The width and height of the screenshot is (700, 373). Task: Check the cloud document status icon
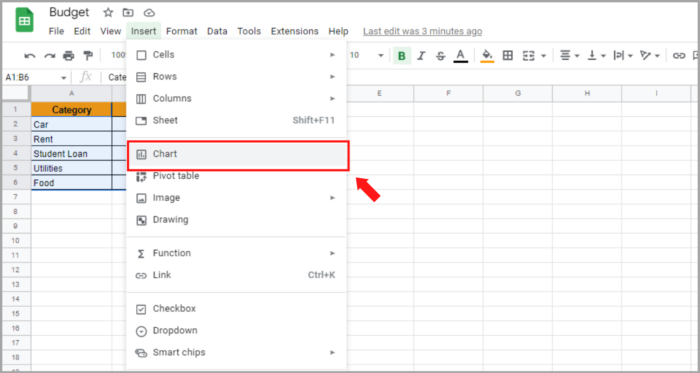149,12
